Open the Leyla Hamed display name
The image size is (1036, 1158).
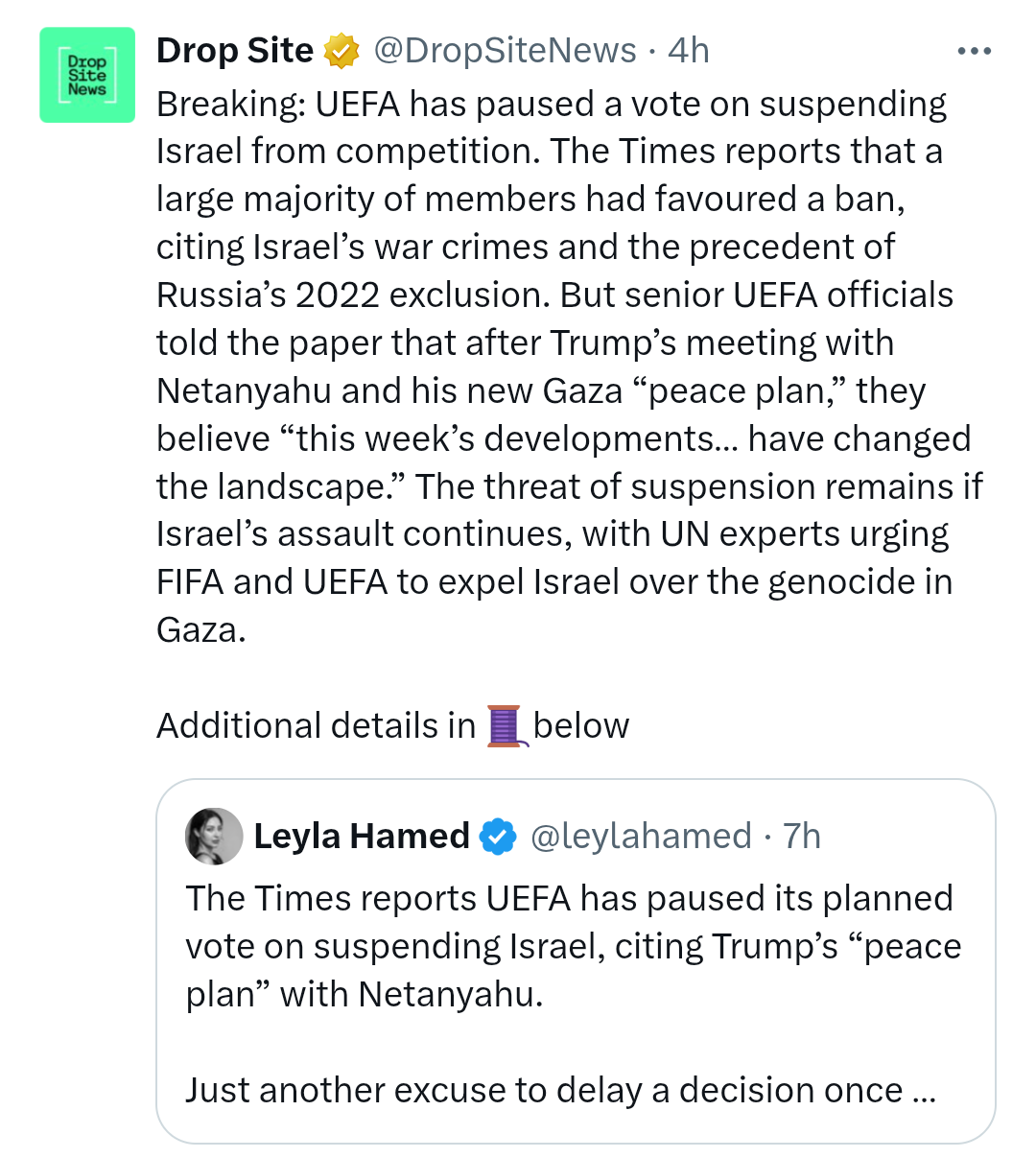(x=362, y=836)
